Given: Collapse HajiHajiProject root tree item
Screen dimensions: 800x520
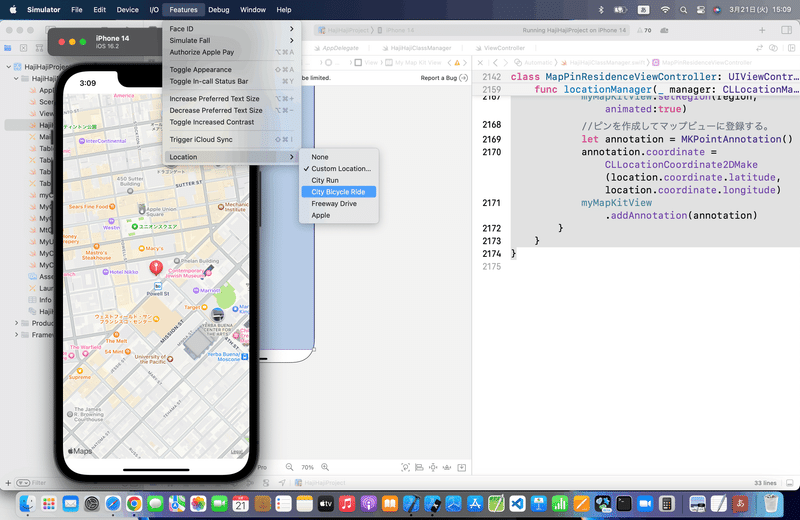Looking at the screenshot, I should click(9, 67).
